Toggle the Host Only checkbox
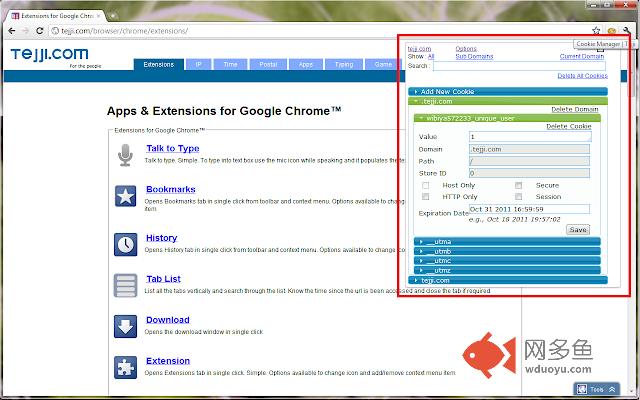The width and height of the screenshot is (640, 400). click(x=425, y=185)
